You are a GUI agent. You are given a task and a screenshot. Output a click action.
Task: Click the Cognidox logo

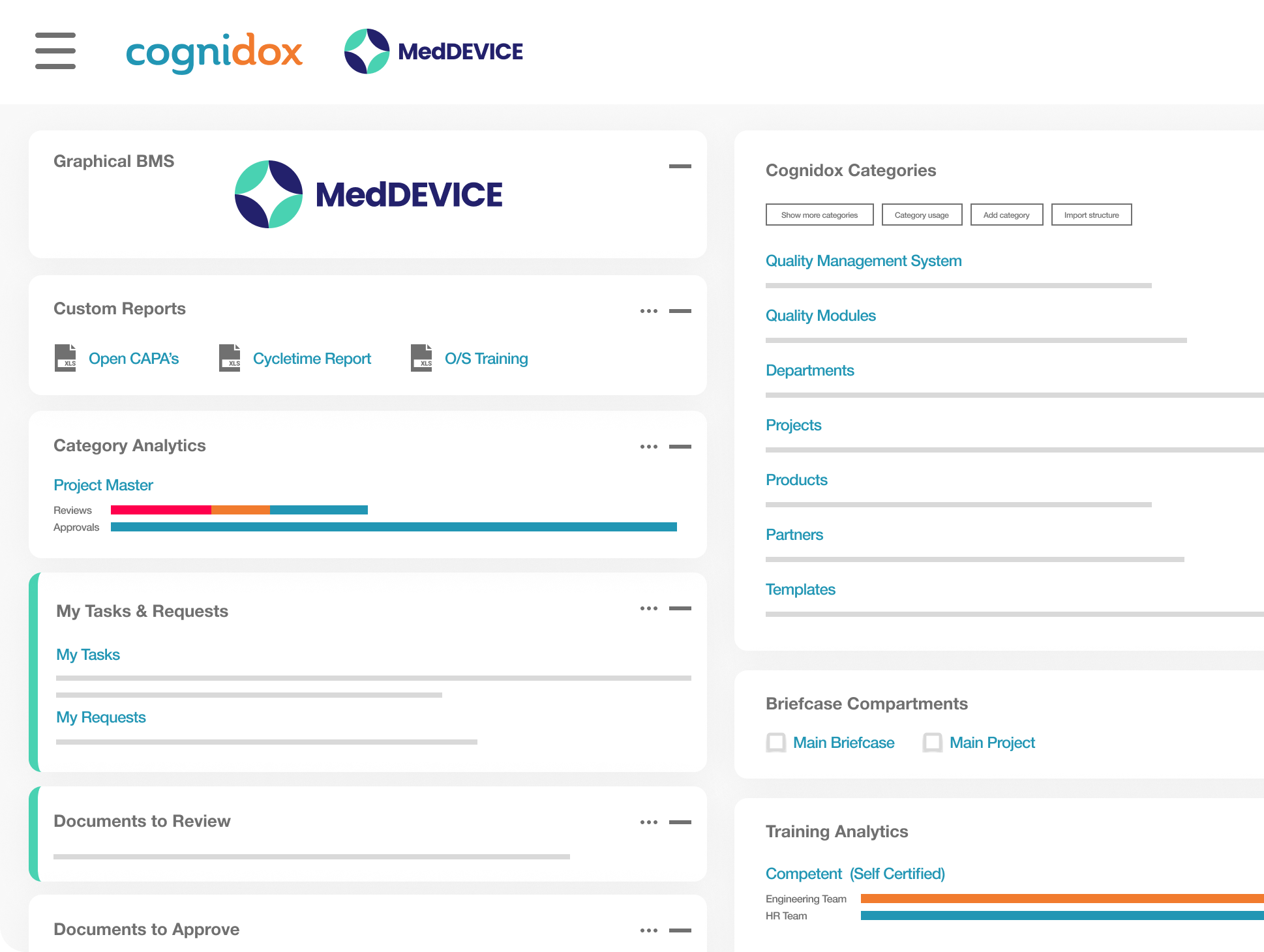pyautogui.click(x=215, y=52)
